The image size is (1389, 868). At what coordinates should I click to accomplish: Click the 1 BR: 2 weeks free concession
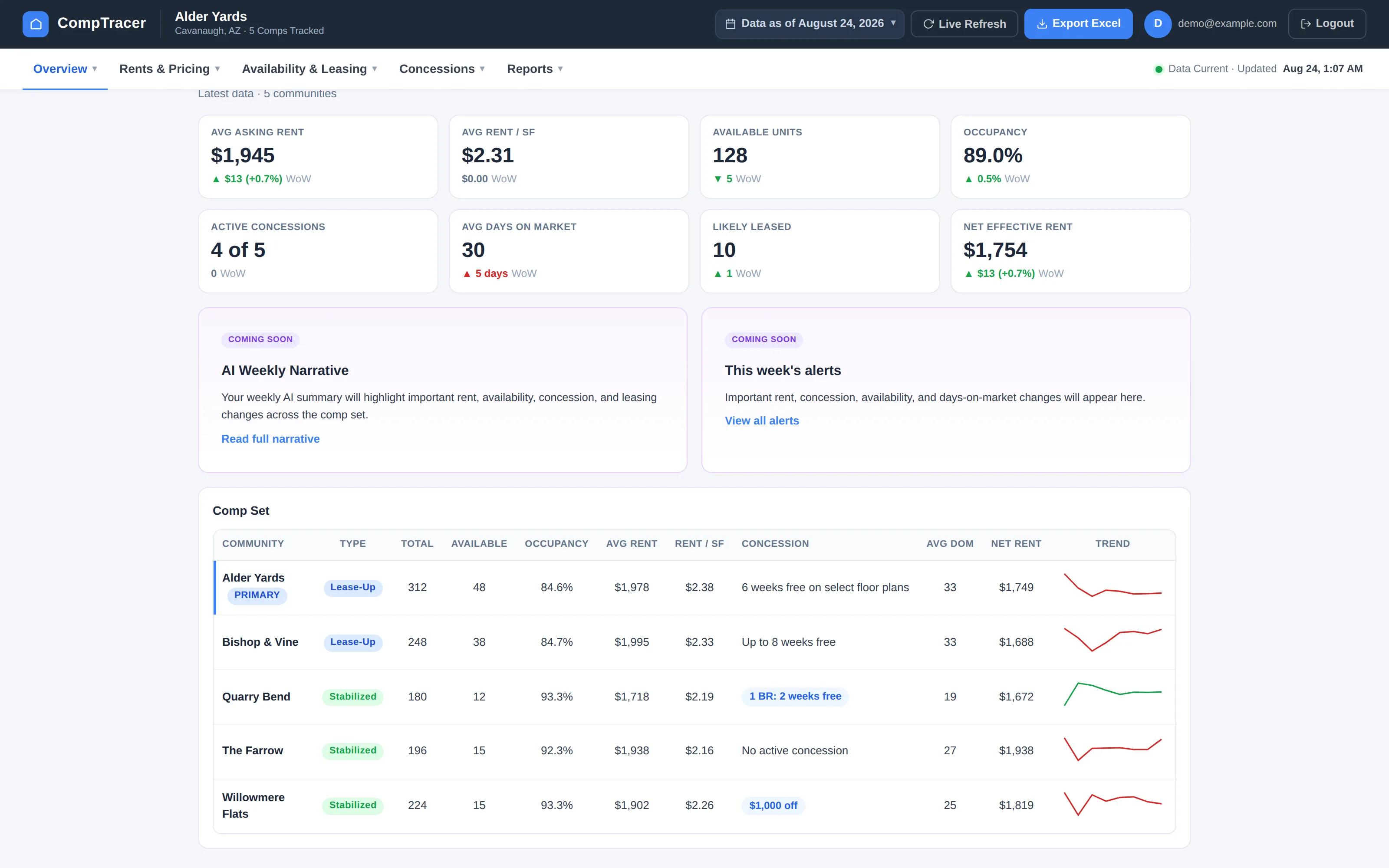pyautogui.click(x=795, y=696)
